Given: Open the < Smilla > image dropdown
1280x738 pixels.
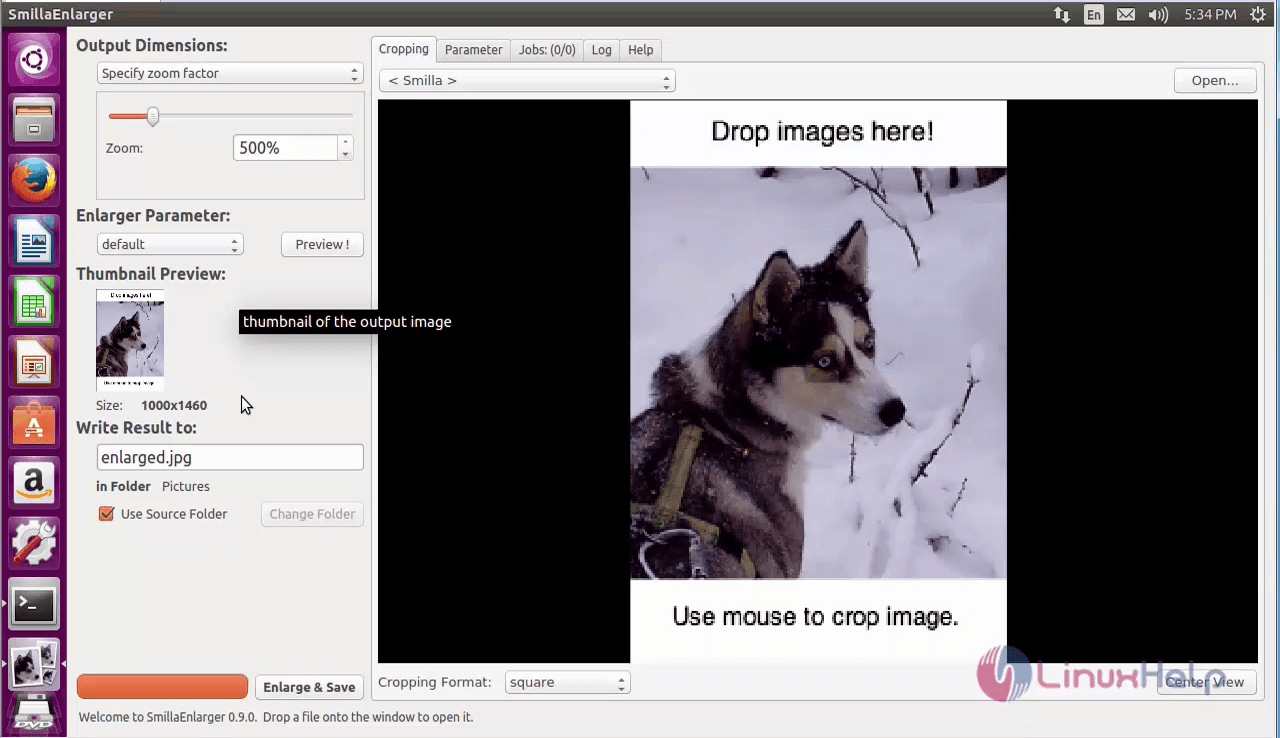Looking at the screenshot, I should click(x=527, y=80).
